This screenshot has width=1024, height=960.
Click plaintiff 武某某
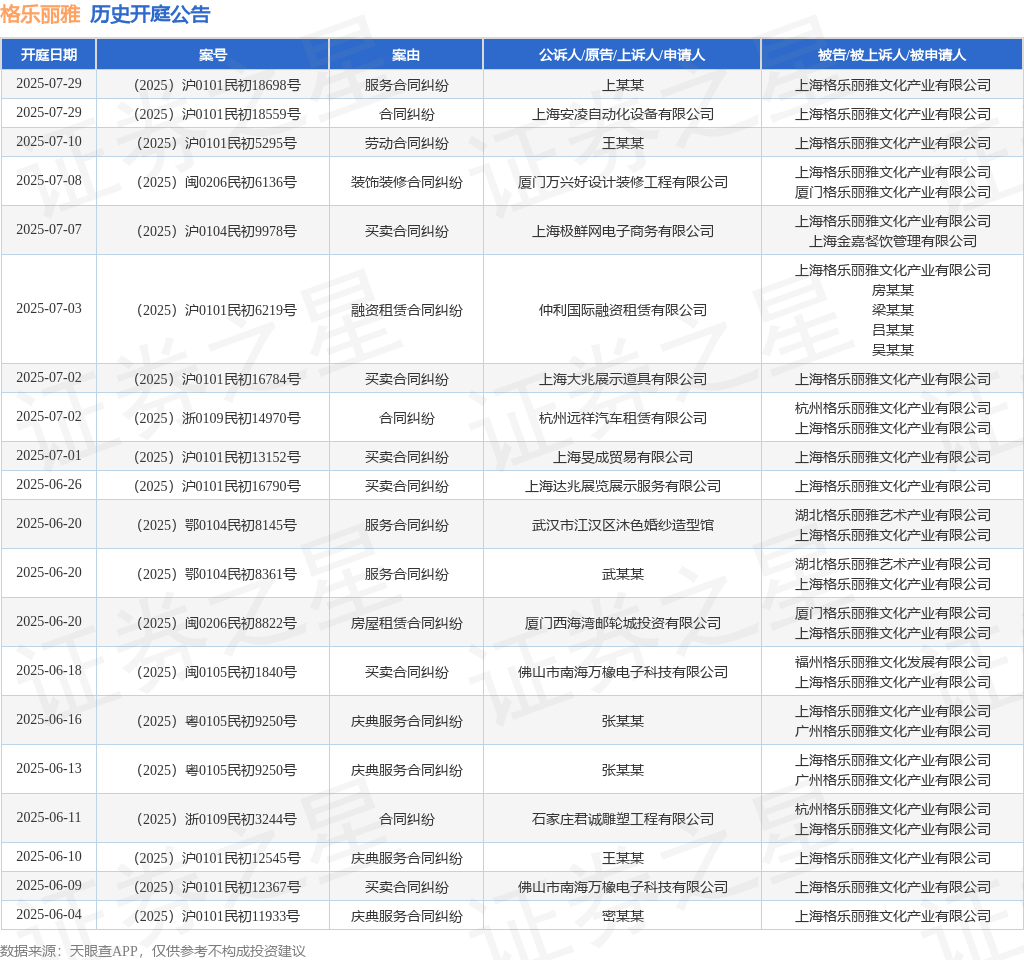(x=622, y=574)
